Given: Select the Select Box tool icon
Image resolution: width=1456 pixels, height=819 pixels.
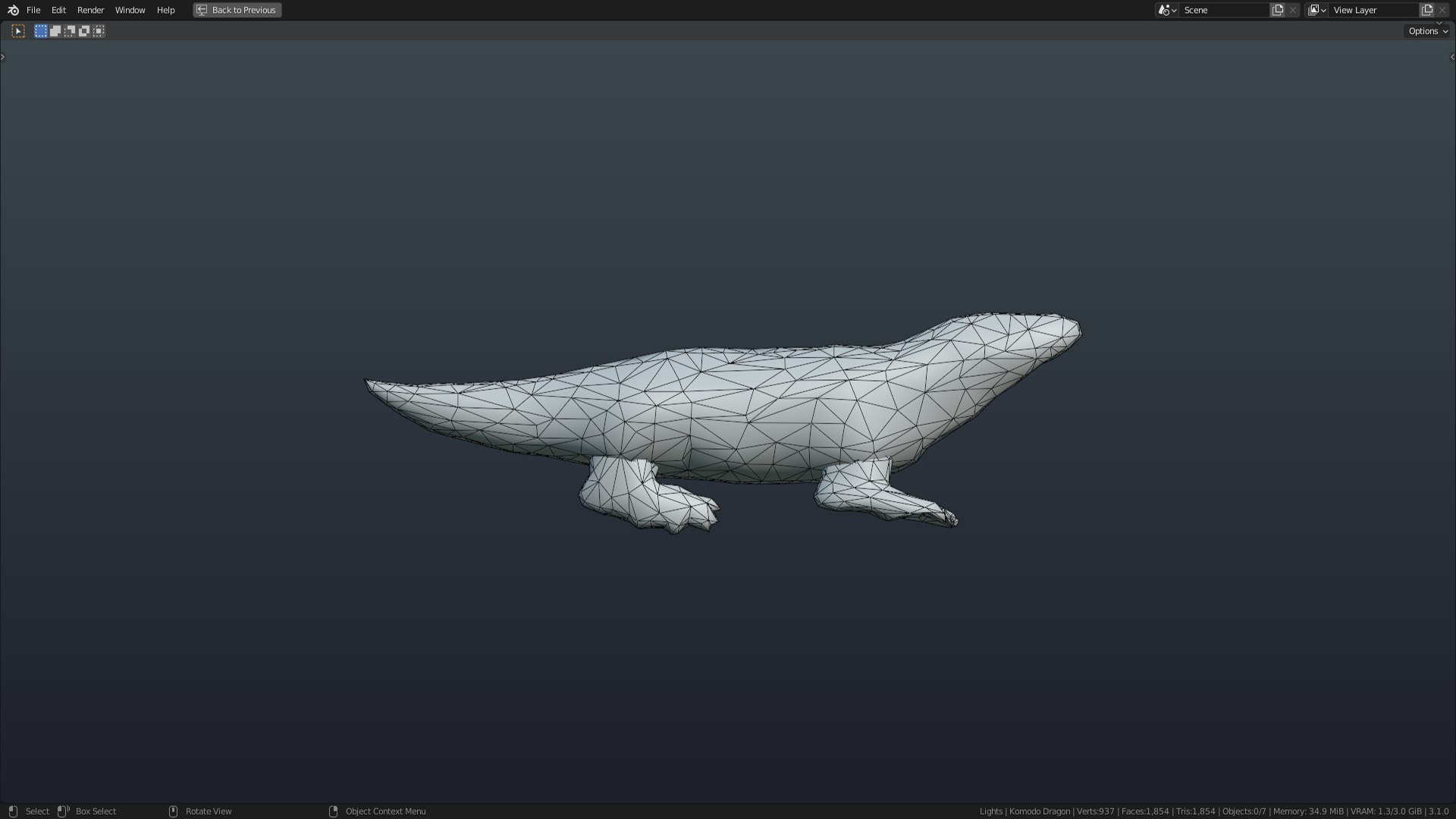Looking at the screenshot, I should 18,31.
